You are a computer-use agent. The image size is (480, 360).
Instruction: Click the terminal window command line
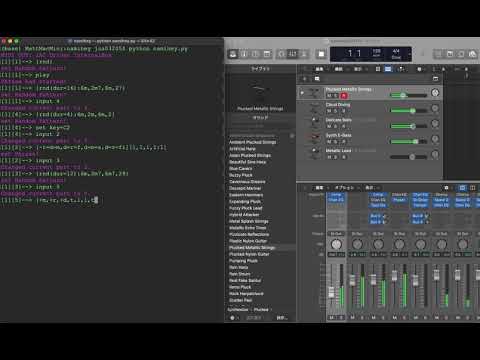(50, 200)
